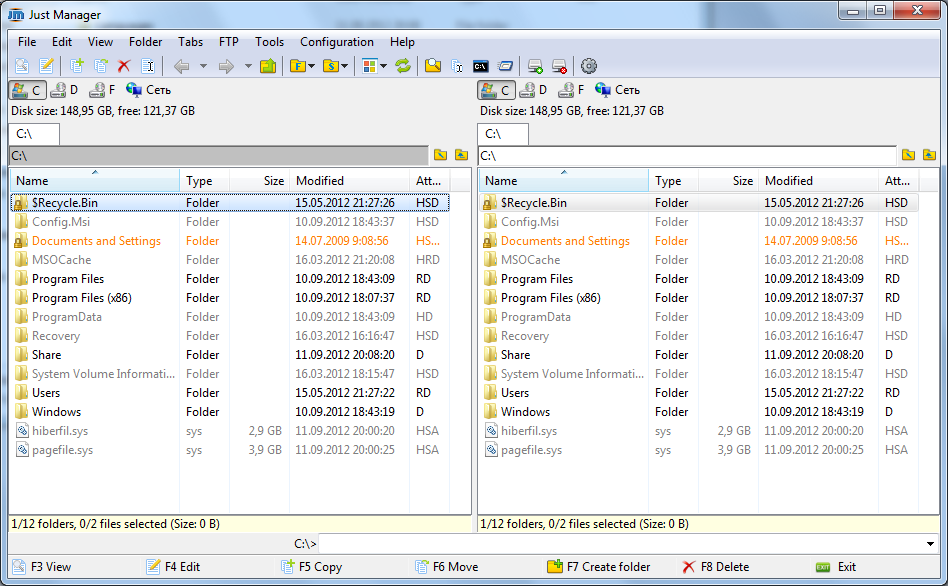Click the C:\> command line input

622,544
